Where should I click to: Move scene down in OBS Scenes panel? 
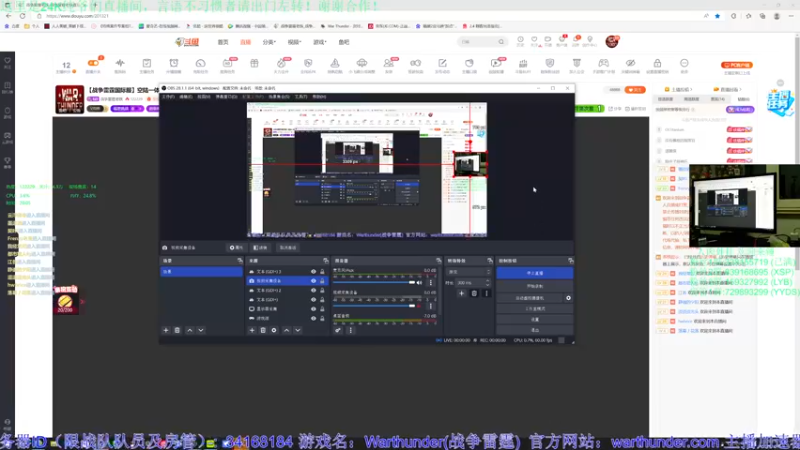point(201,331)
